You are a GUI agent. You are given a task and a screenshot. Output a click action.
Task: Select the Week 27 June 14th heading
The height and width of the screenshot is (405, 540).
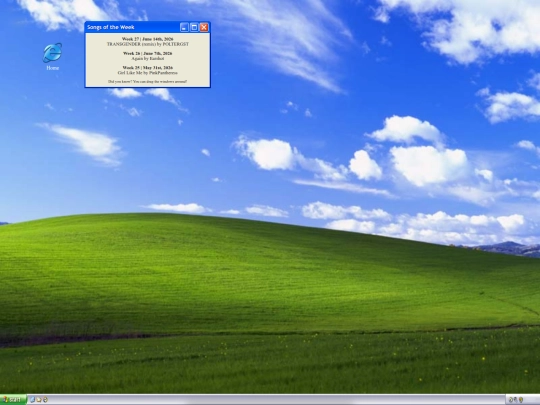[148, 39]
